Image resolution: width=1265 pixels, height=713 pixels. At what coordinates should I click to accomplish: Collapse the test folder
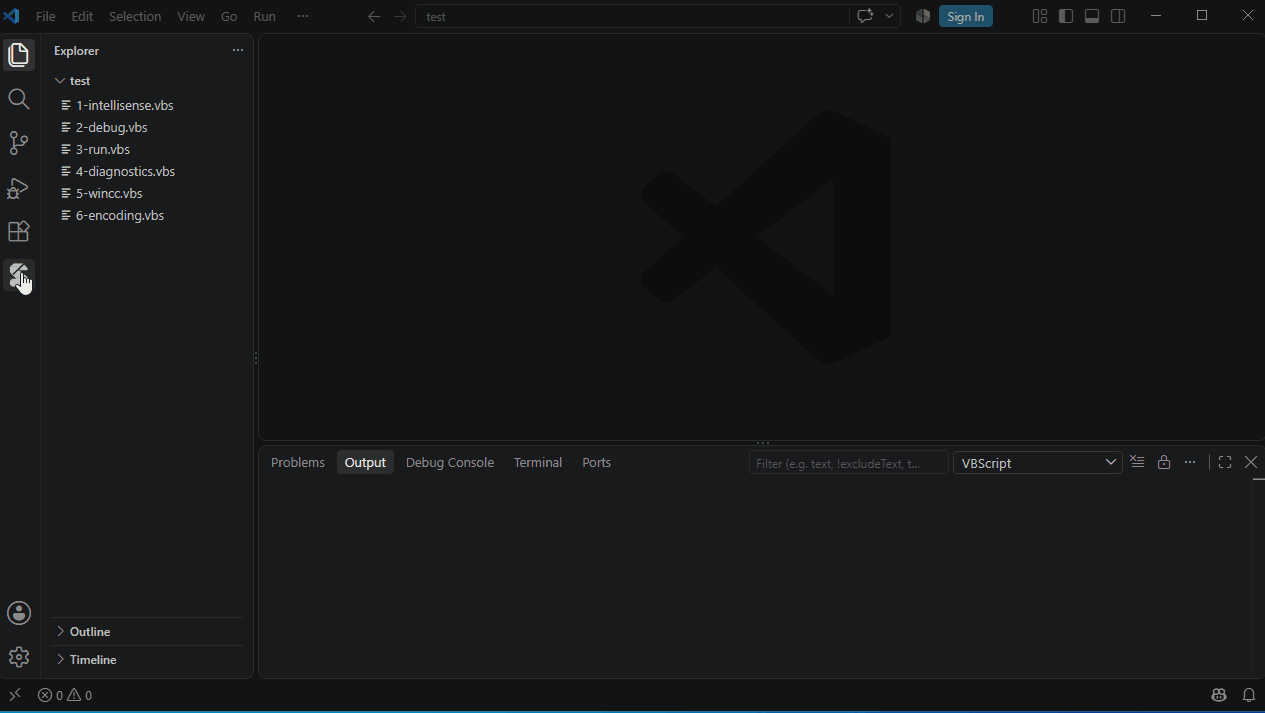(x=147, y=81)
